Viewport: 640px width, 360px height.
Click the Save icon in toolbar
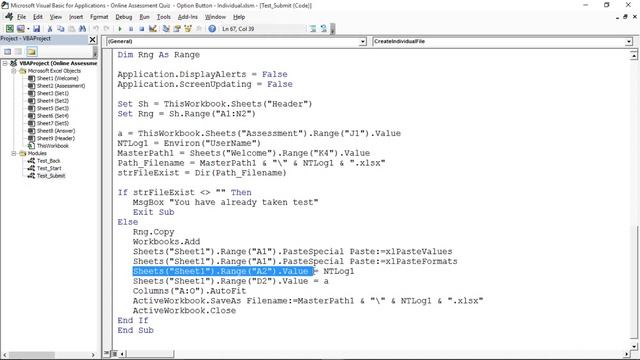click(36, 29)
